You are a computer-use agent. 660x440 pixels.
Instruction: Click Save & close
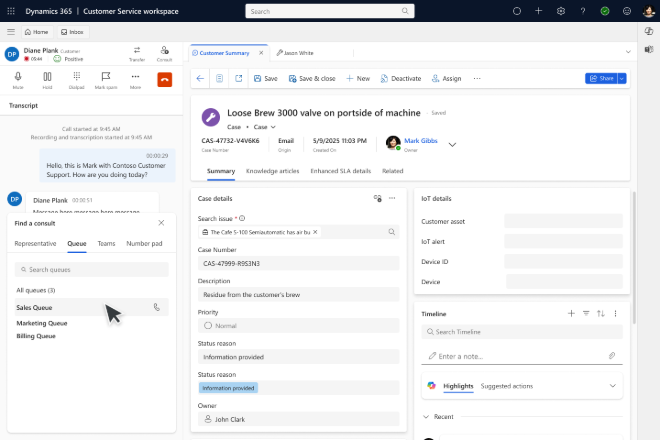click(x=312, y=79)
